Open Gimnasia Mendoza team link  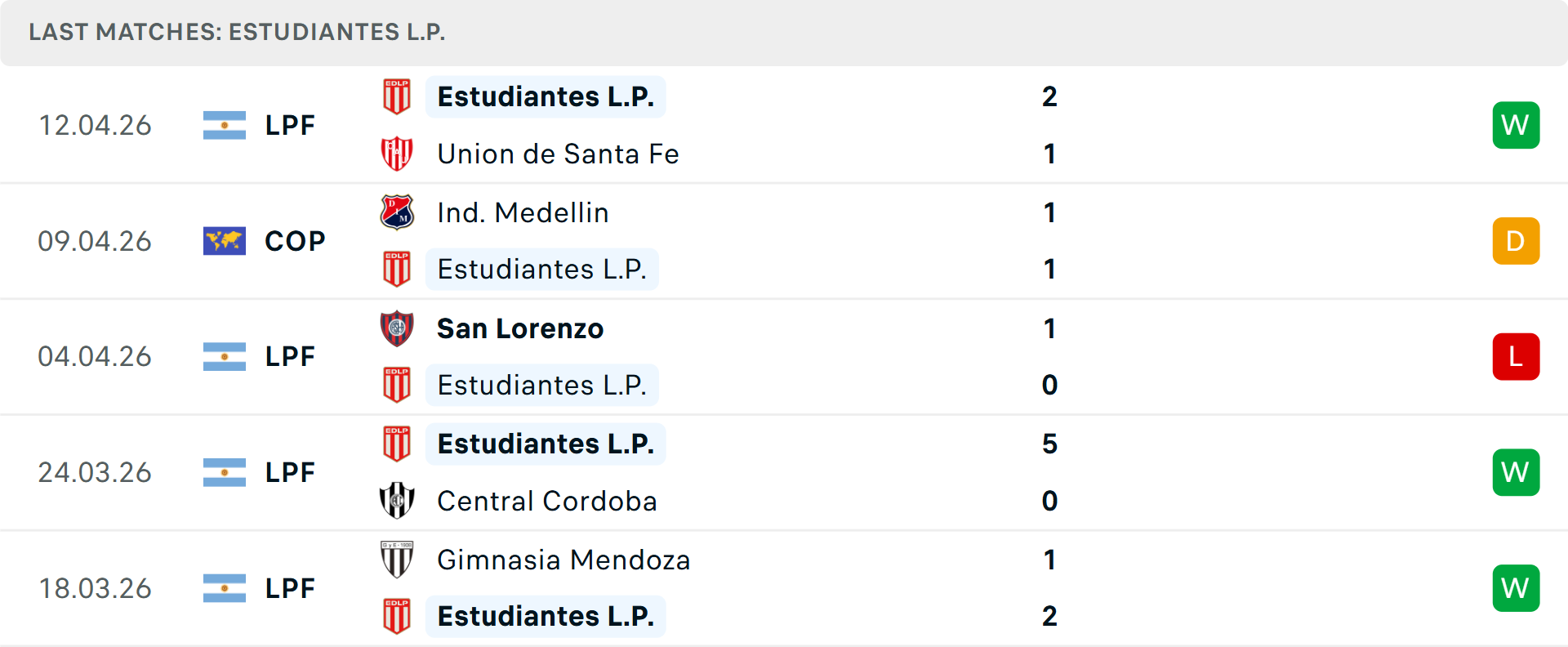coord(563,560)
